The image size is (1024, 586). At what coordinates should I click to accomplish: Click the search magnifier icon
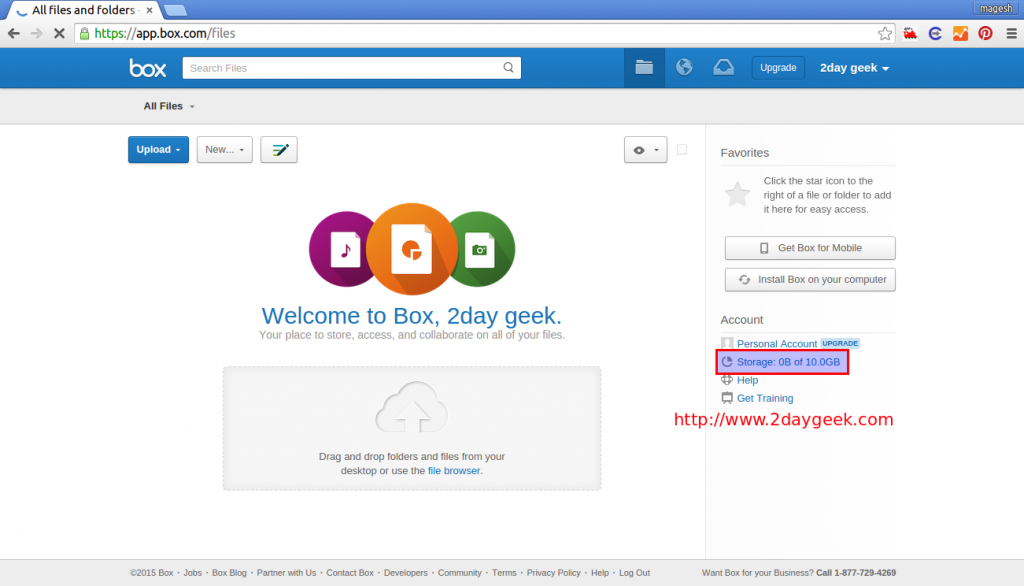[x=508, y=68]
